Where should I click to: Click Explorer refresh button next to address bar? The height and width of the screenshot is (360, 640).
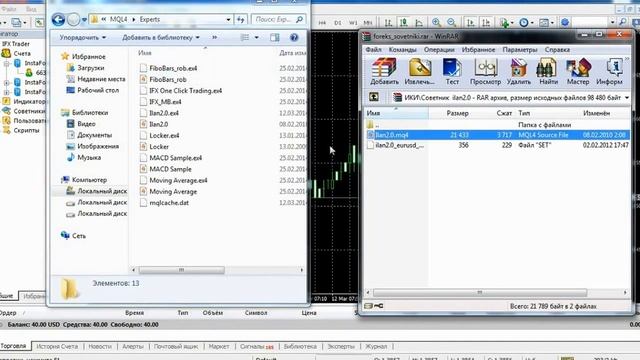tap(241, 19)
